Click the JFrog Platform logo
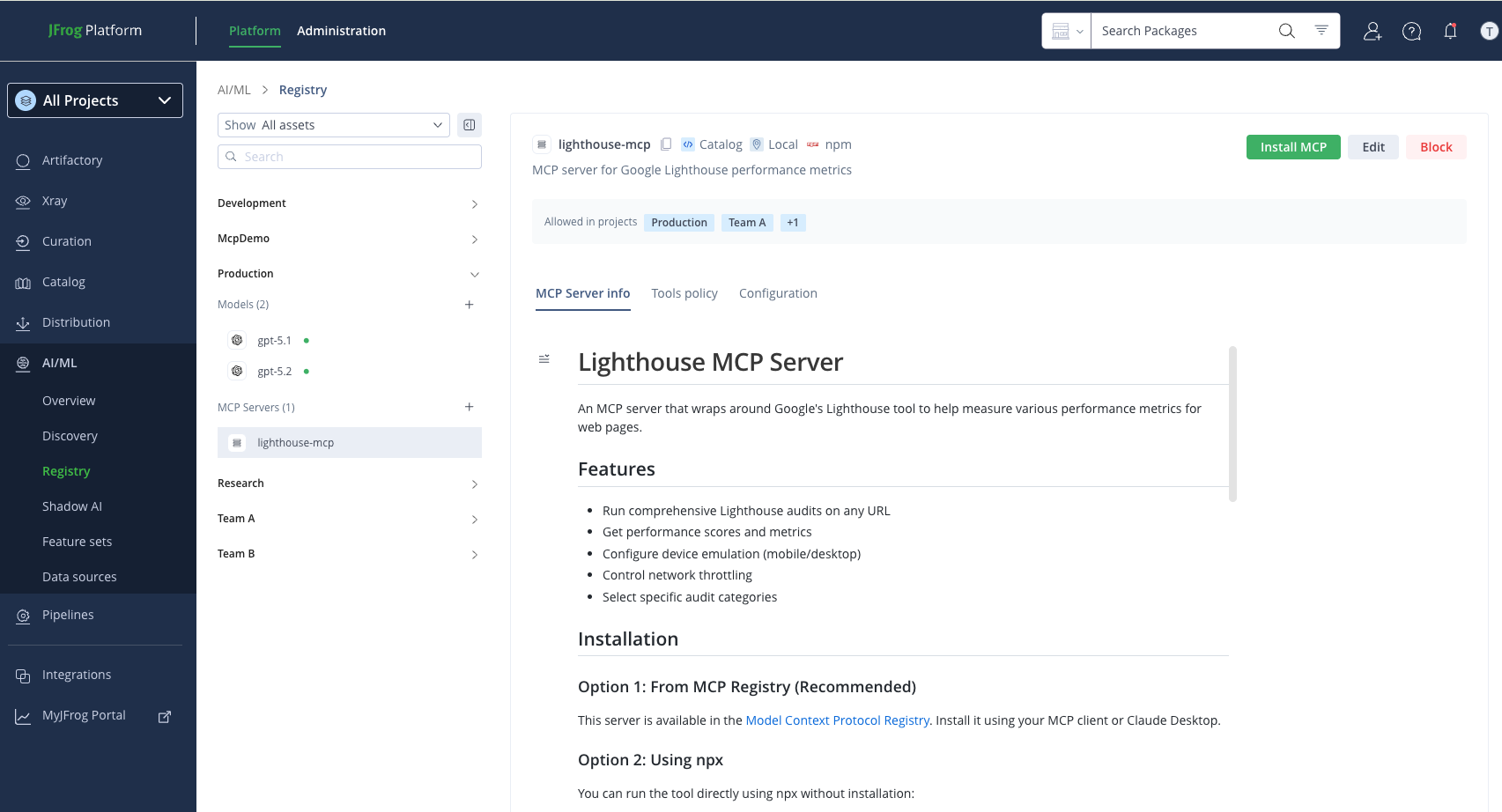This screenshot has width=1502, height=812. tap(95, 31)
